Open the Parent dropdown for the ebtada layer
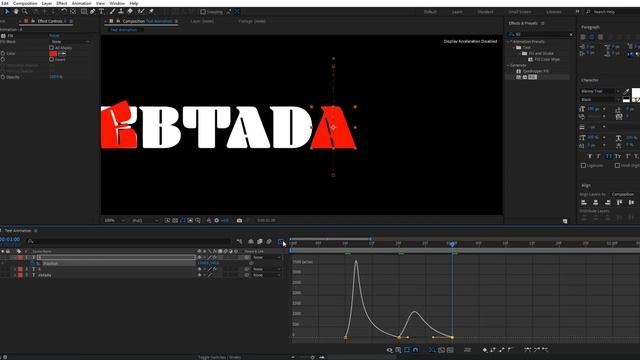This screenshot has width=640, height=360. click(267, 276)
